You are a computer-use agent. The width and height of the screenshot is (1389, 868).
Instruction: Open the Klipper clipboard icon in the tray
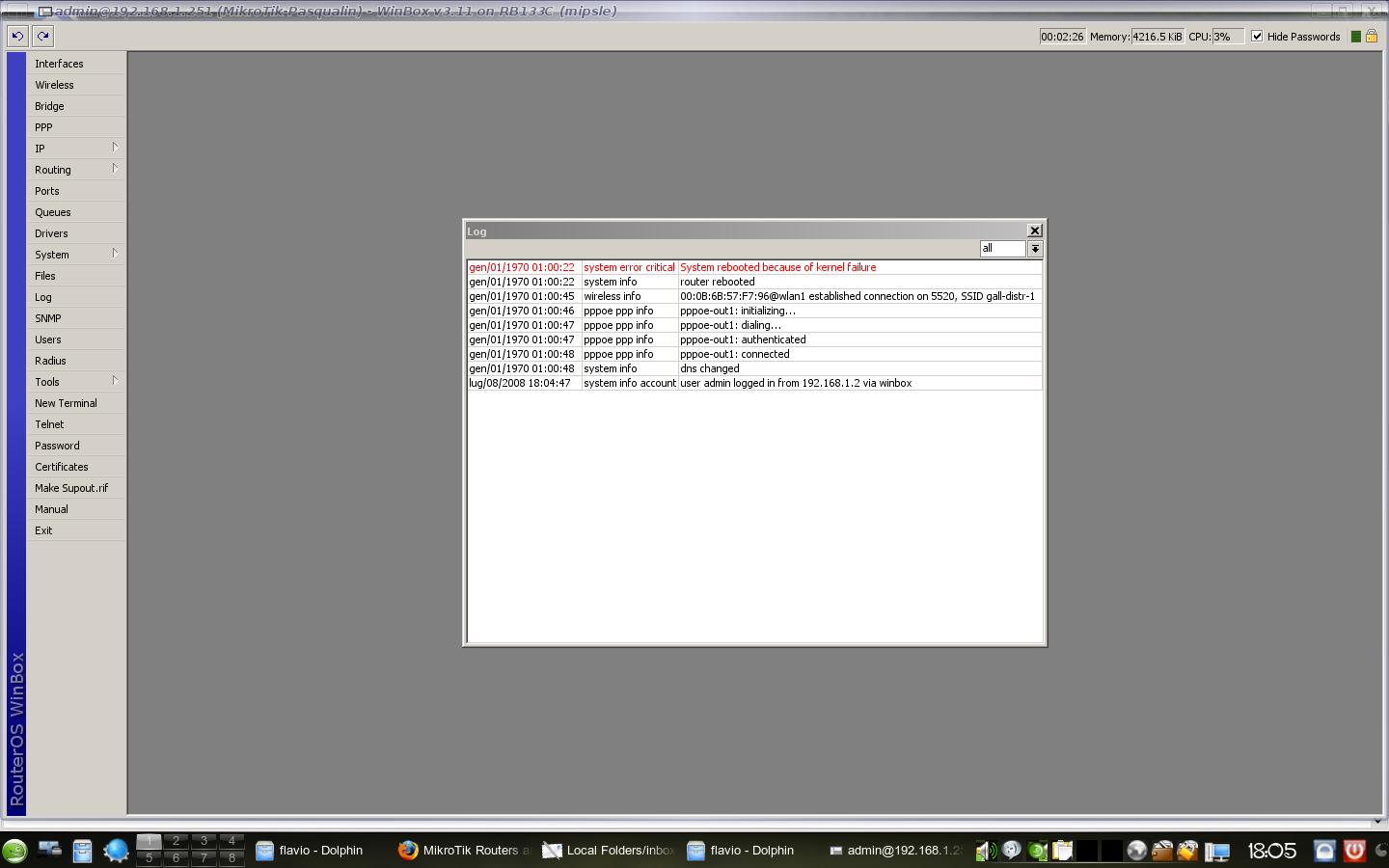(1062, 851)
